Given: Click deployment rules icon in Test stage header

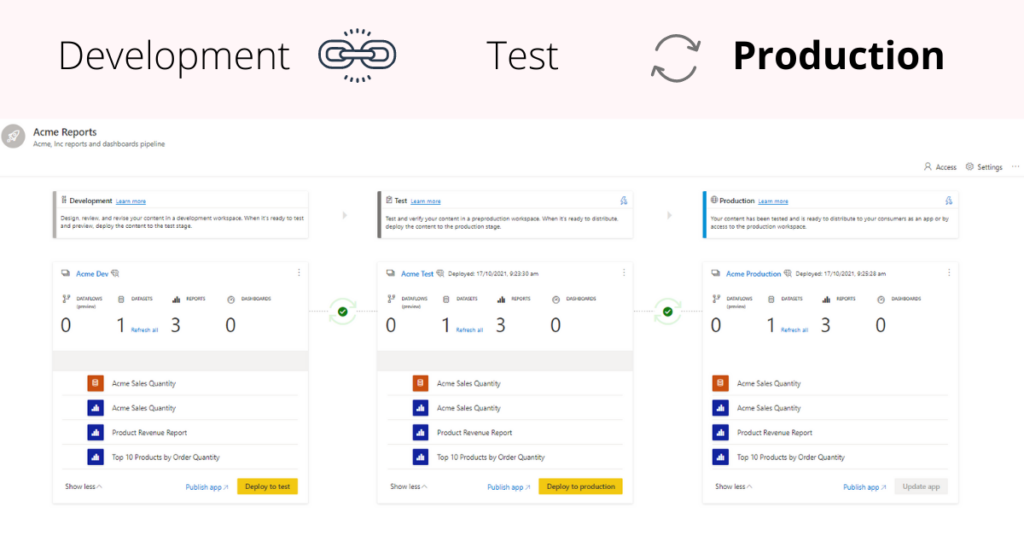Looking at the screenshot, I should [624, 200].
